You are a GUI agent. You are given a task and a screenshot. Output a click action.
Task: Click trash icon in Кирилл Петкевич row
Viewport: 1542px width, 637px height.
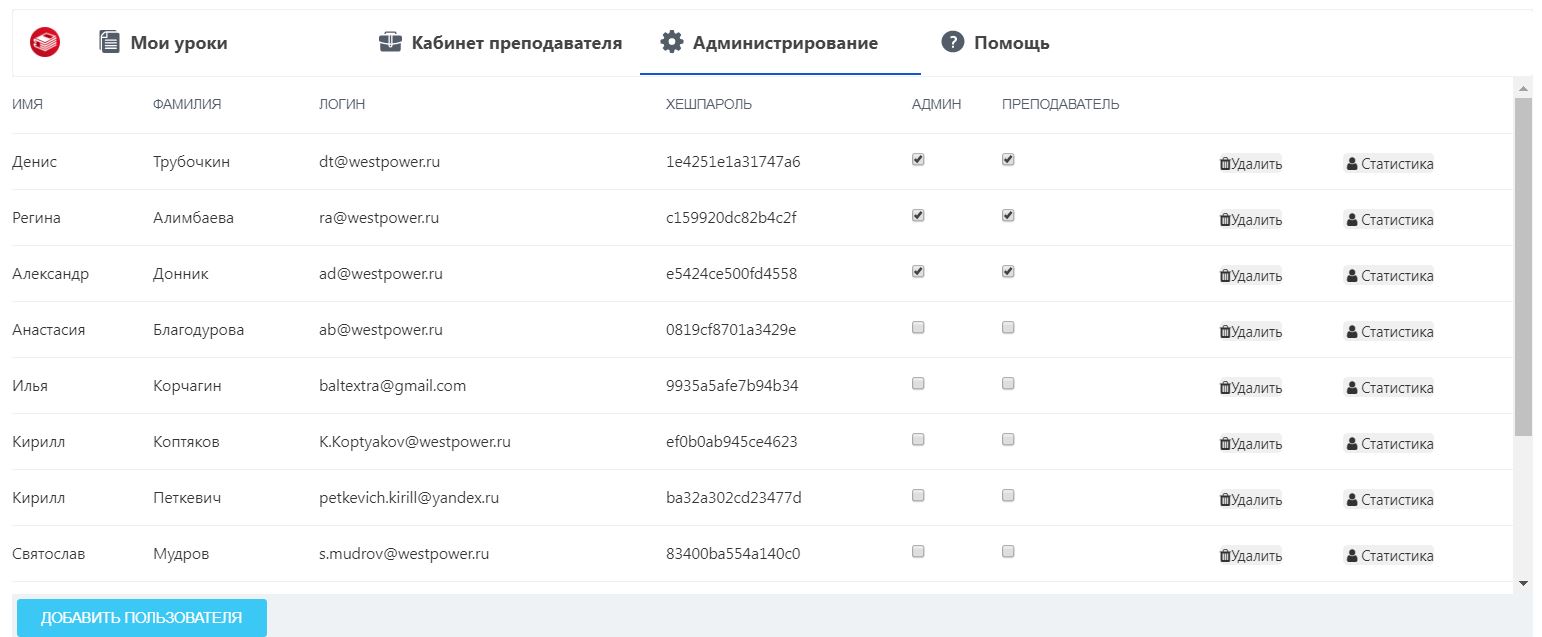click(x=1225, y=500)
